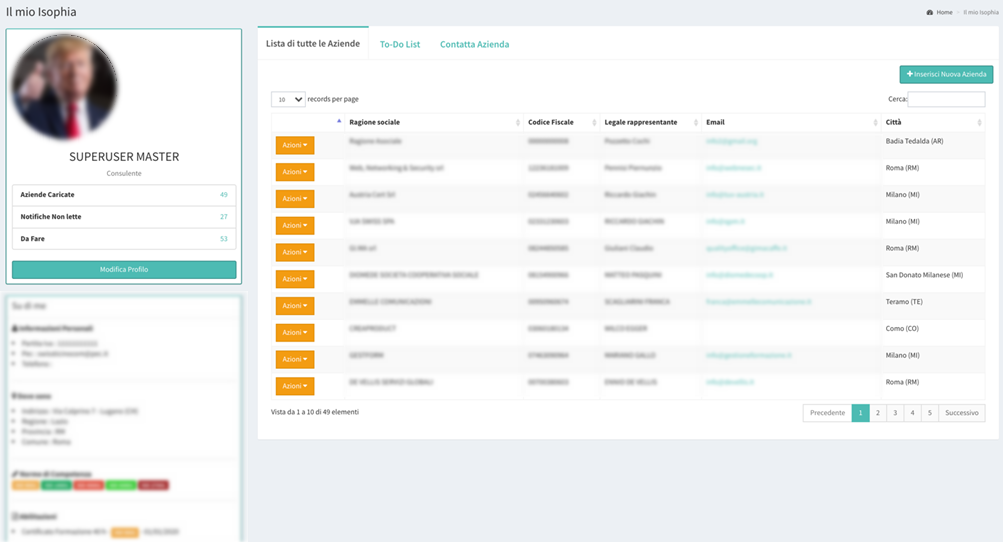Open Azioni menu for Como row
Viewport: 1003px width, 542px height.
[294, 332]
